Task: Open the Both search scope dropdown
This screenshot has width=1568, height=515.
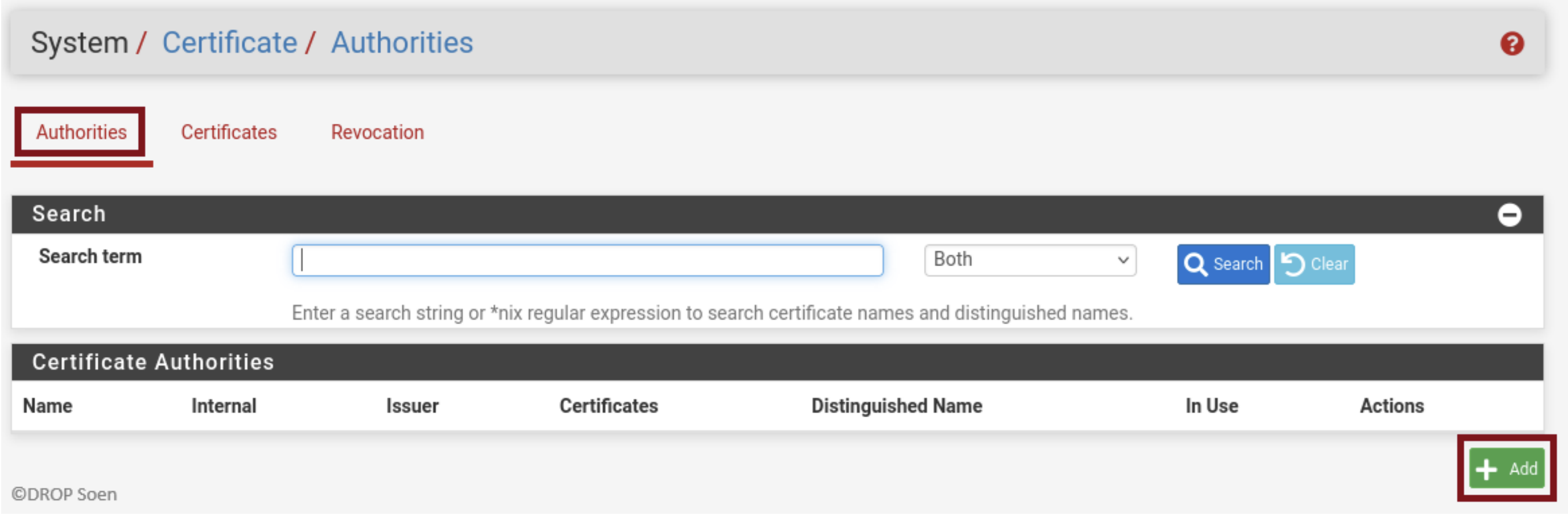Action: [1029, 260]
